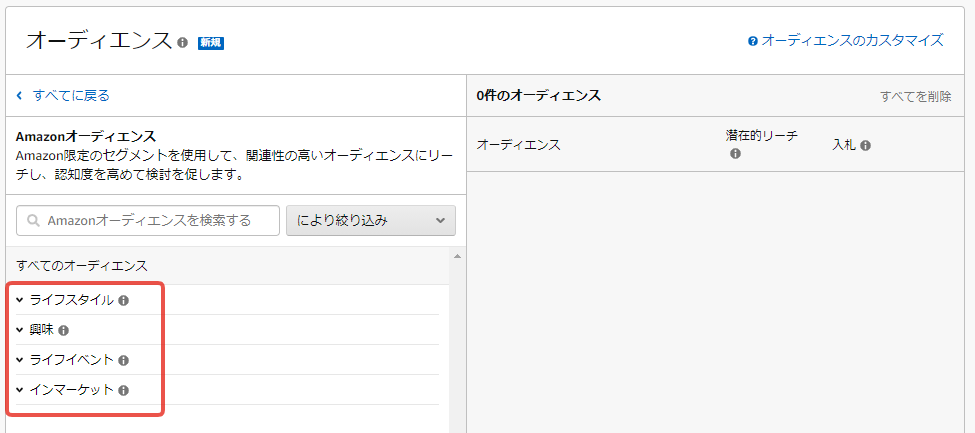The height and width of the screenshot is (433, 975).
Task: Open the により絞り込み filter dropdown
Action: [370, 221]
